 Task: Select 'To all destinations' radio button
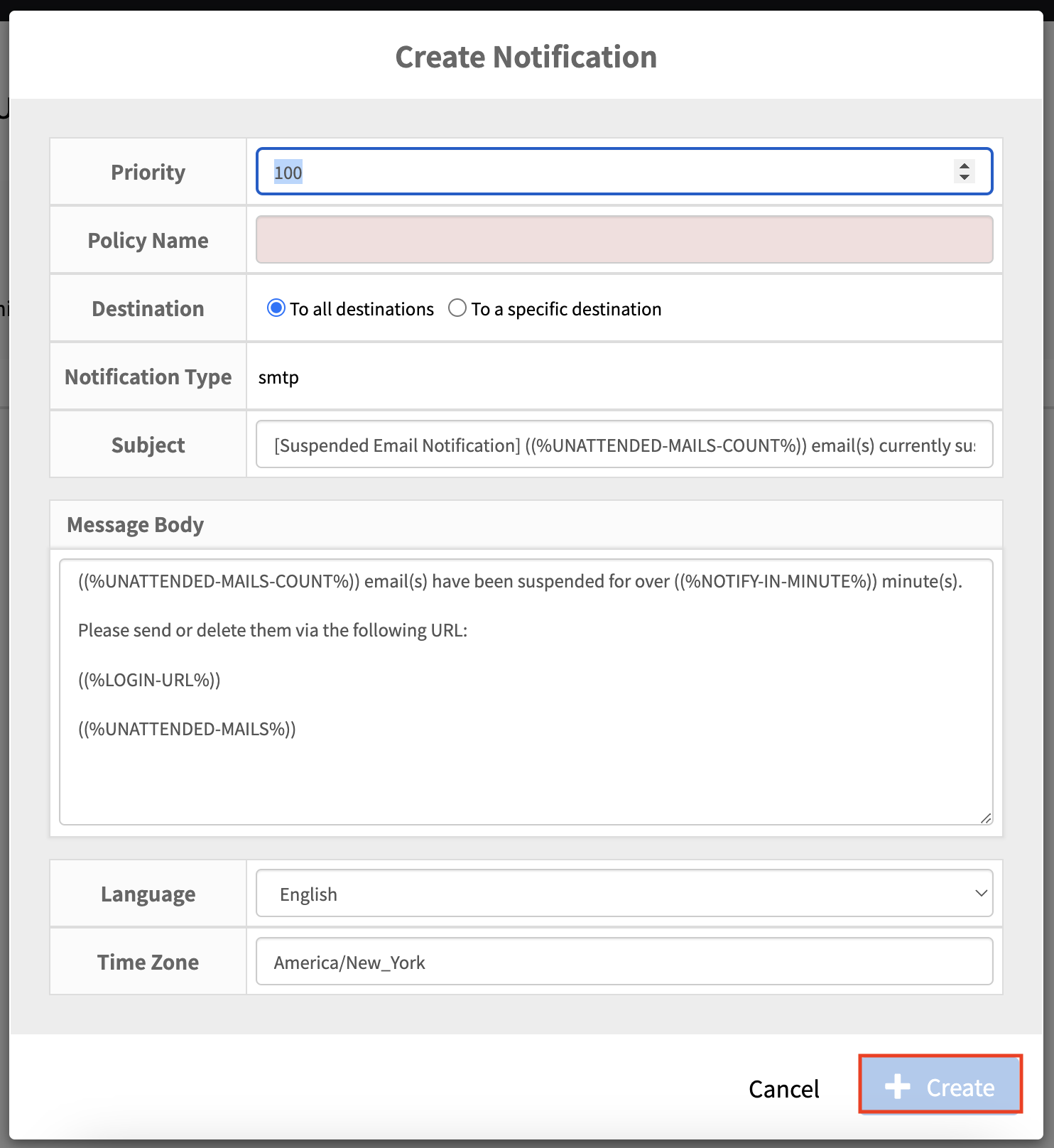[x=276, y=308]
